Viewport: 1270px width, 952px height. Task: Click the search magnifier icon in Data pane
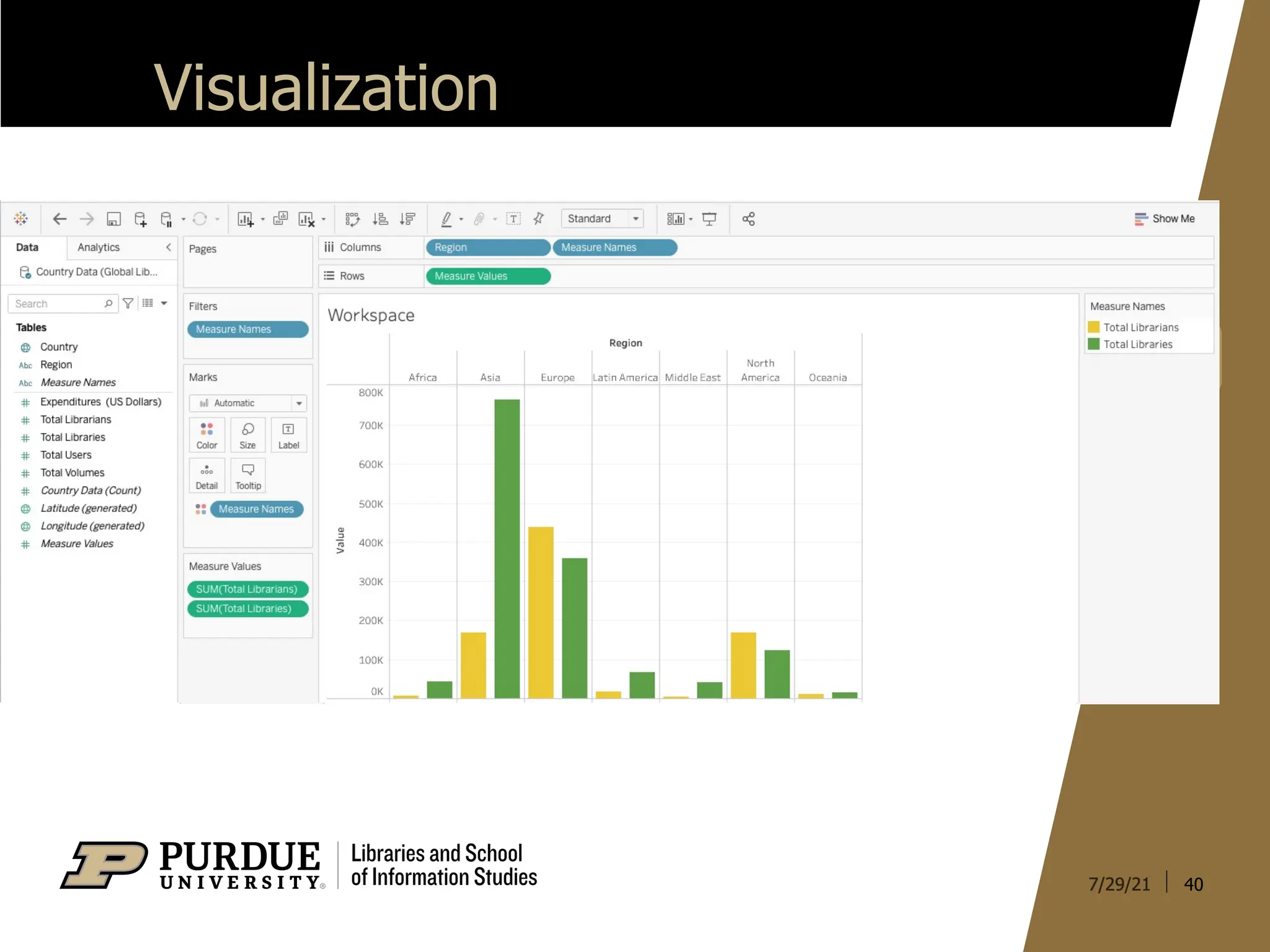(109, 304)
